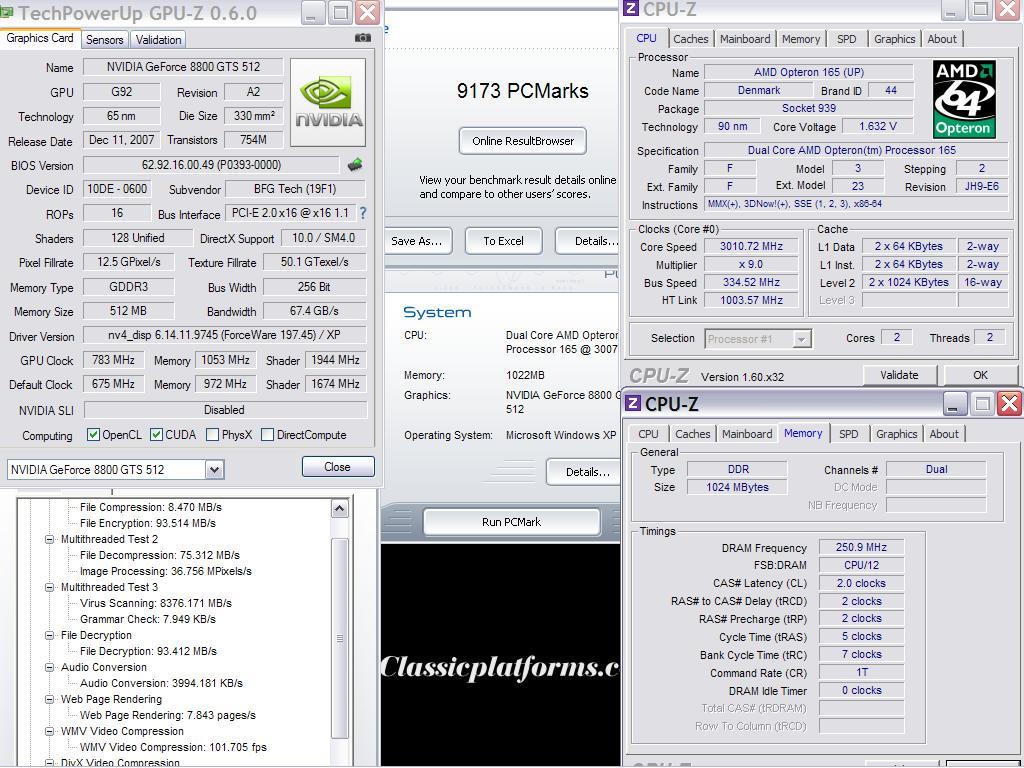Click the CAS# Latency 2.0 clocks value

click(861, 583)
